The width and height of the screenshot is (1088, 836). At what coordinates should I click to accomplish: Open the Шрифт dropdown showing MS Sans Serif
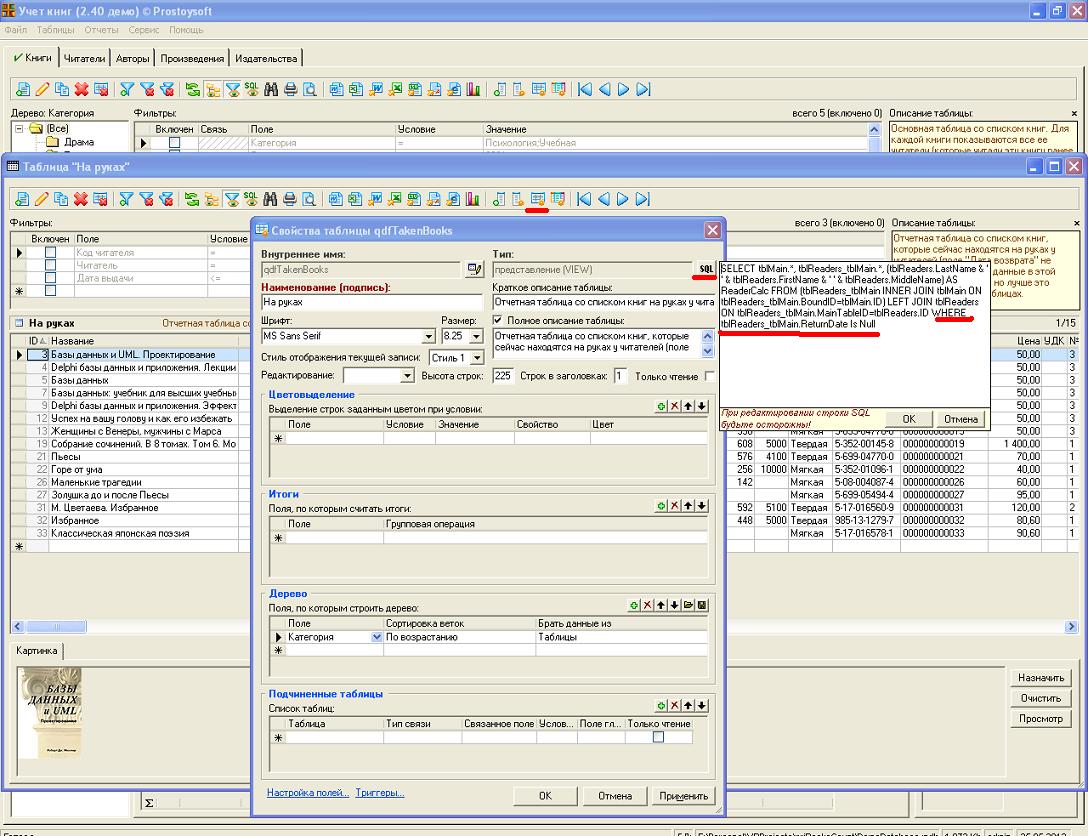click(429, 336)
